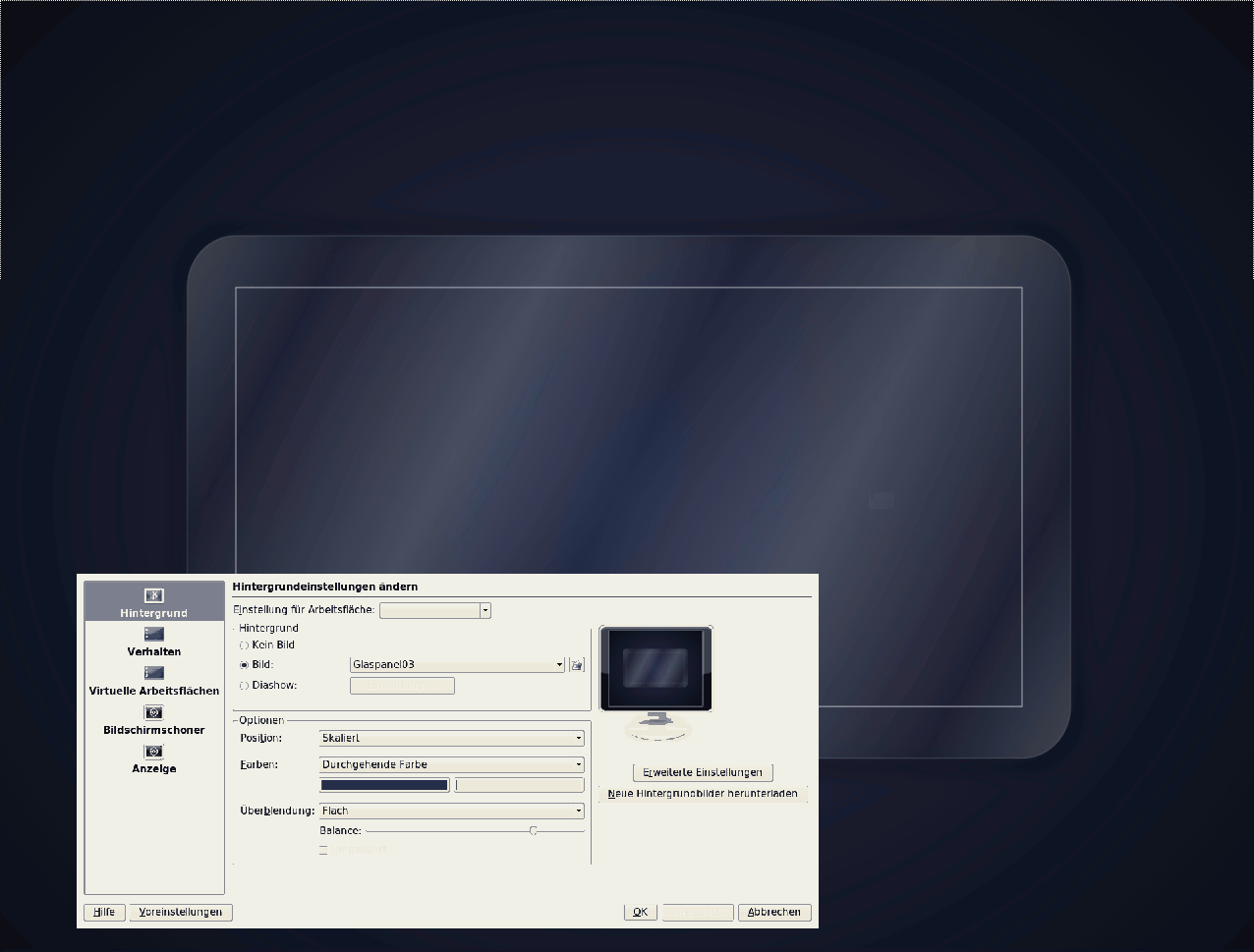This screenshot has height=952, width=1254.
Task: Select the Bild radio option
Action: 245,665
